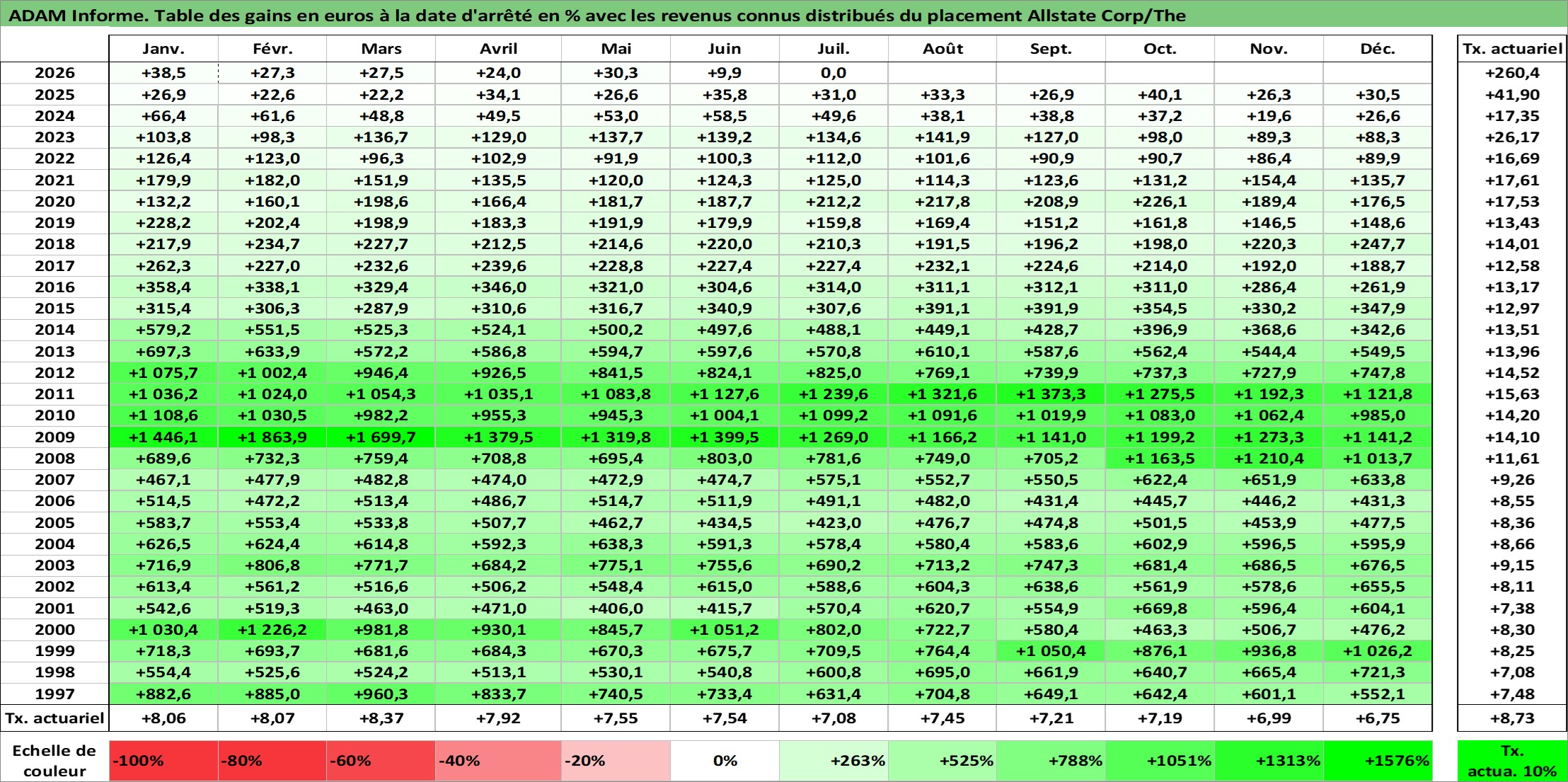Select the +1 226,2 cell in 2000
Viewport: 1568px width, 782px height.
[272, 630]
